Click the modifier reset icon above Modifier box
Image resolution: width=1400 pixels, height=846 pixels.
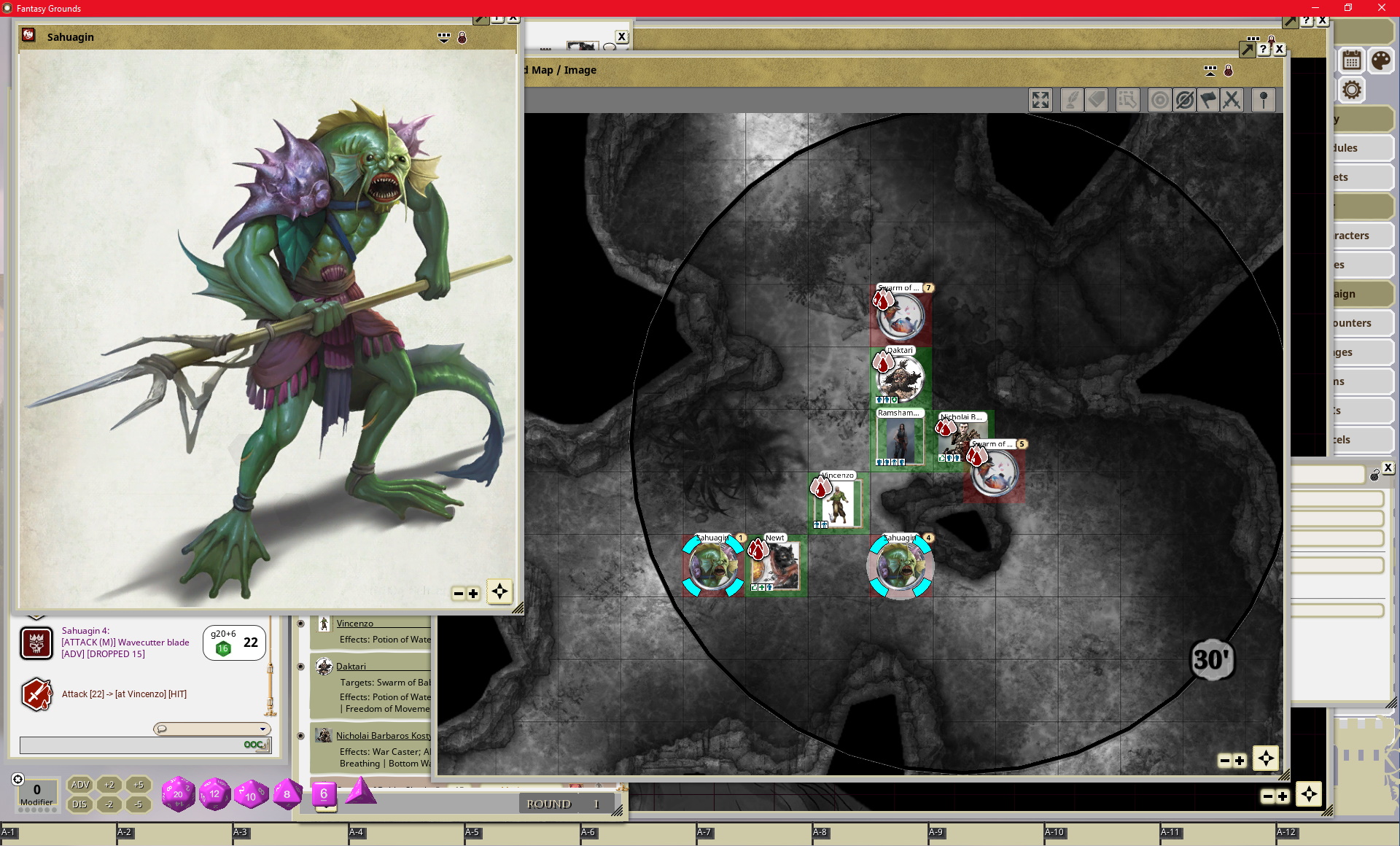click(18, 779)
